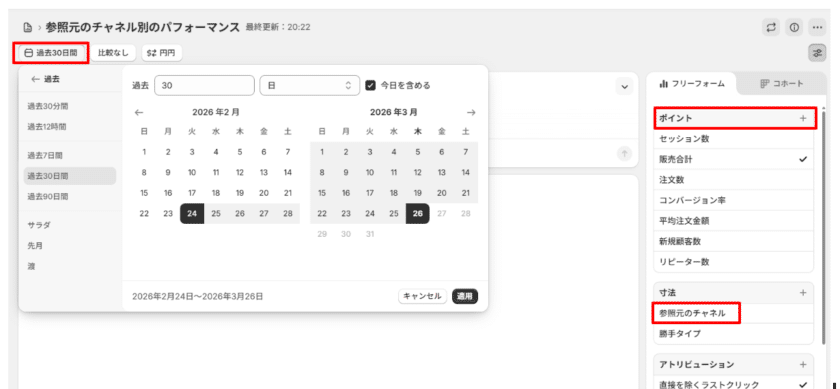This screenshot has height=389, width=840.
Task: Advance calendar with right arrow
Action: [x=471, y=113]
